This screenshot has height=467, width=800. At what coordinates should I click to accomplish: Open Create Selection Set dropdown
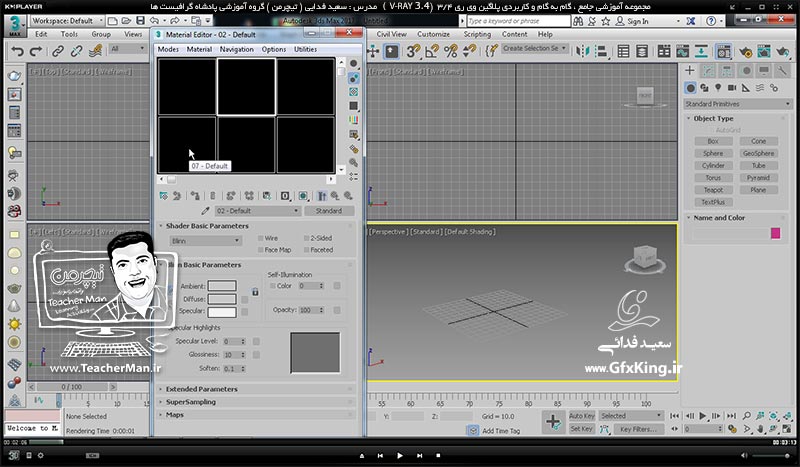click(x=534, y=48)
